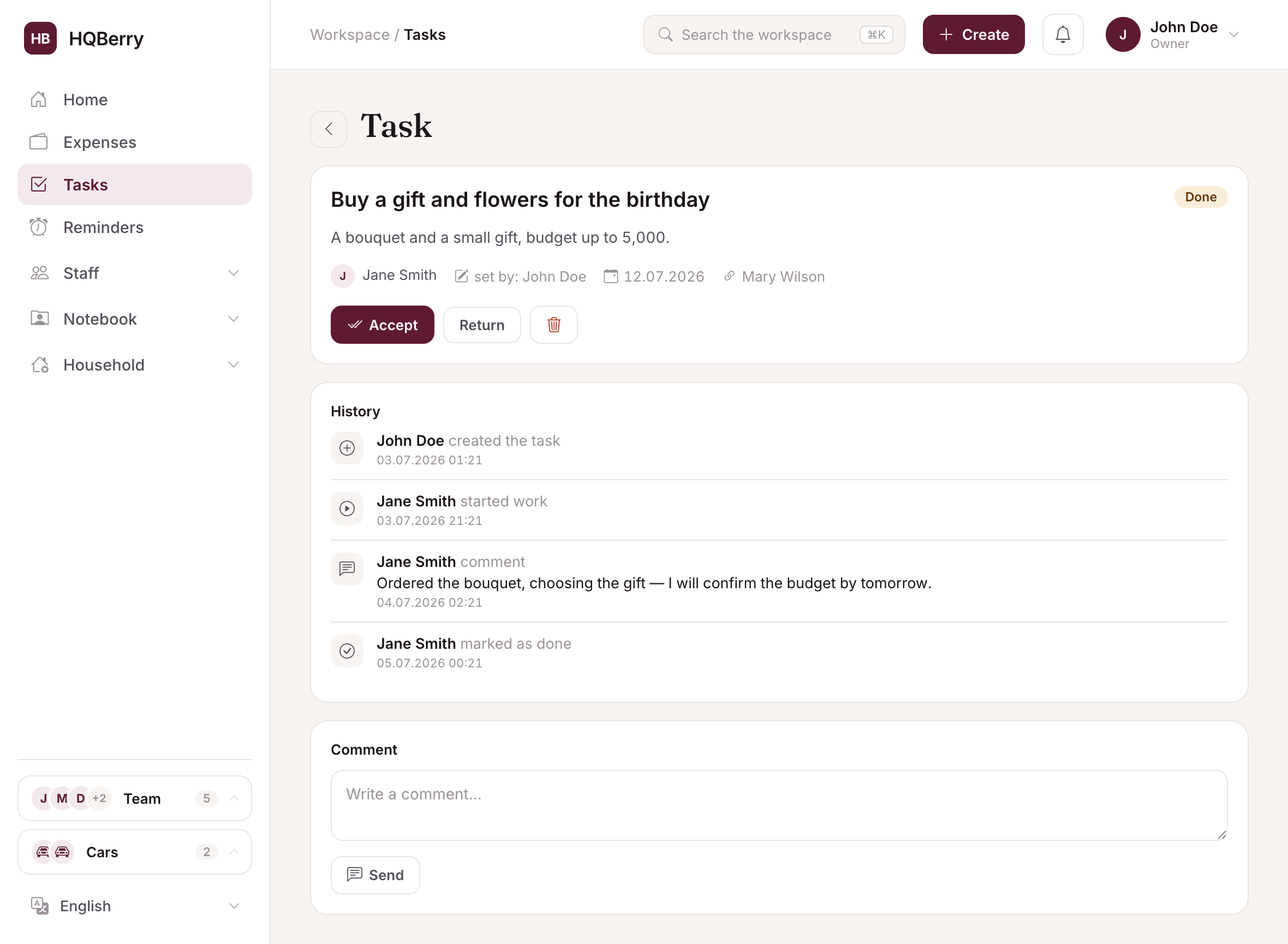Accept the task
The height and width of the screenshot is (944, 1288).
click(x=382, y=325)
